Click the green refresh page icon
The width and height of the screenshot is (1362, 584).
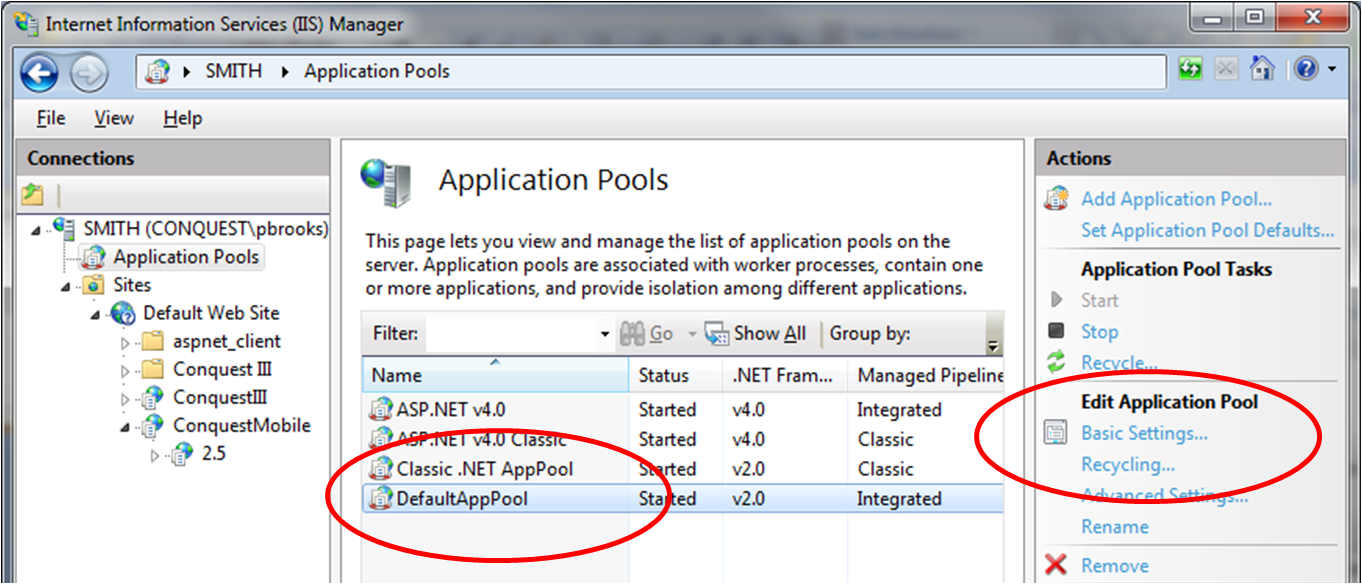[x=1190, y=70]
